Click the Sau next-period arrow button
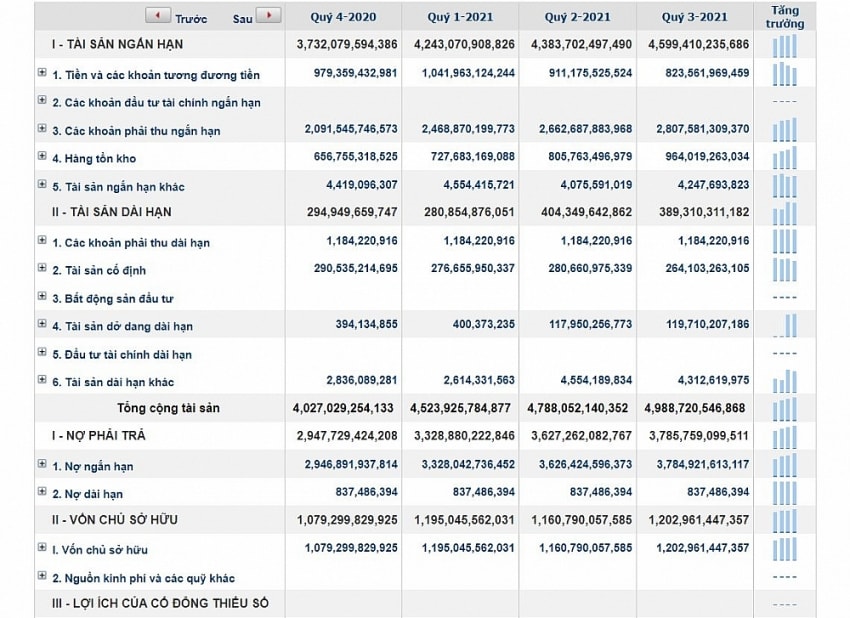 [x=268, y=16]
